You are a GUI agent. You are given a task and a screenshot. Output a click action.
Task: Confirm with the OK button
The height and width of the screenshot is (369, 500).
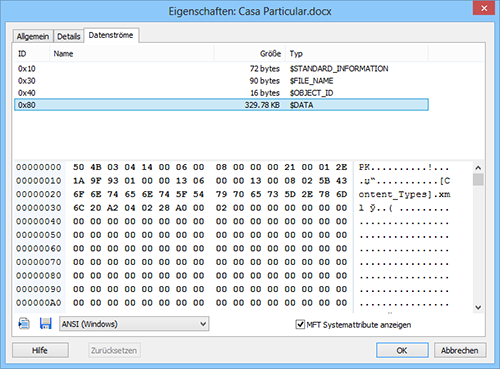[402, 350]
